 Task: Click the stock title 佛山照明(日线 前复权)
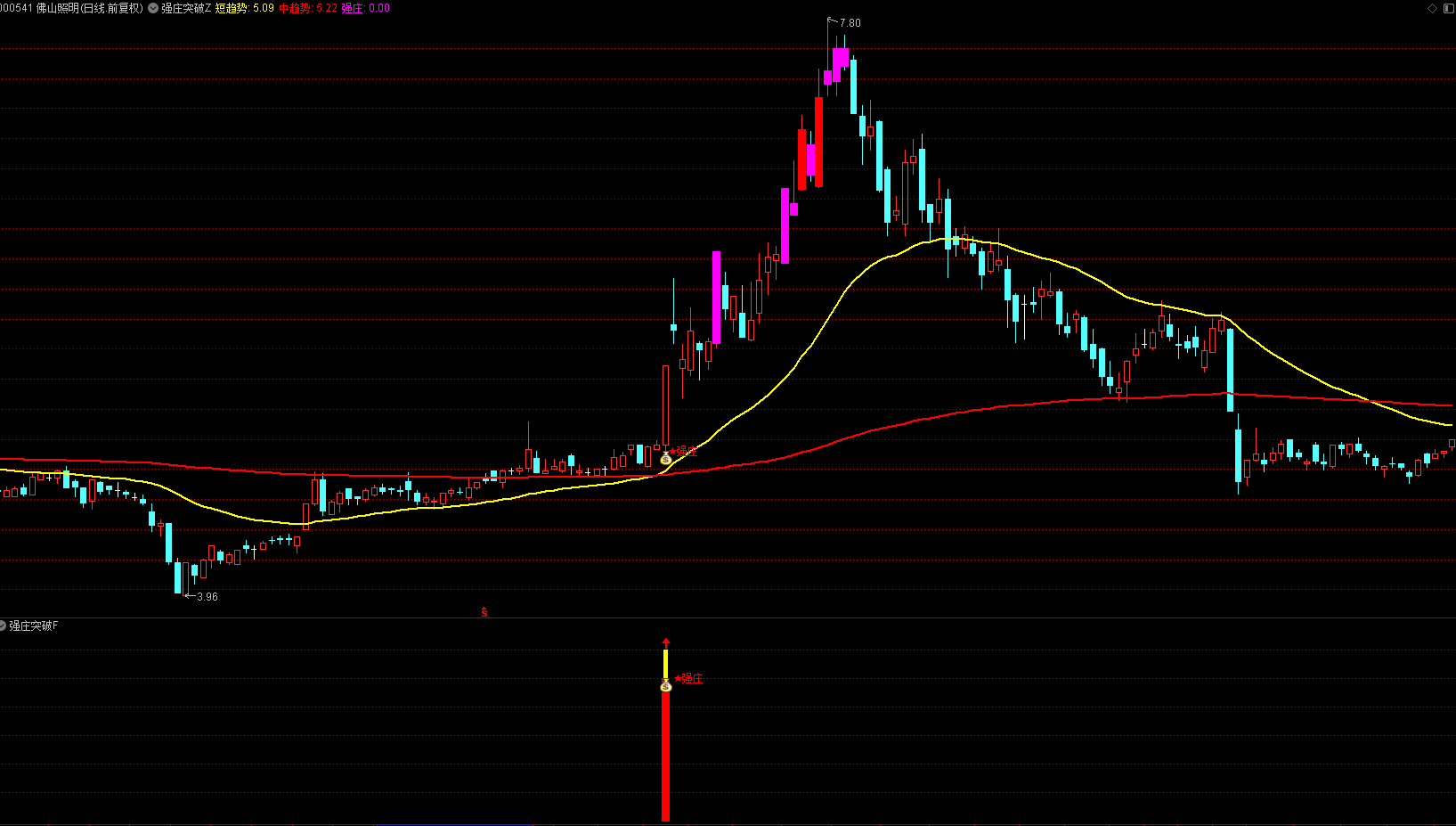click(89, 8)
